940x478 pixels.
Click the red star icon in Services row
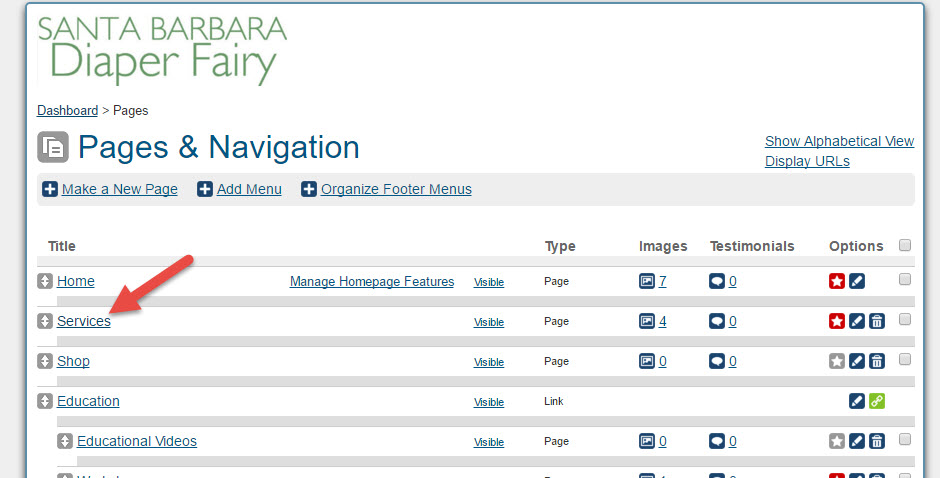(837, 321)
